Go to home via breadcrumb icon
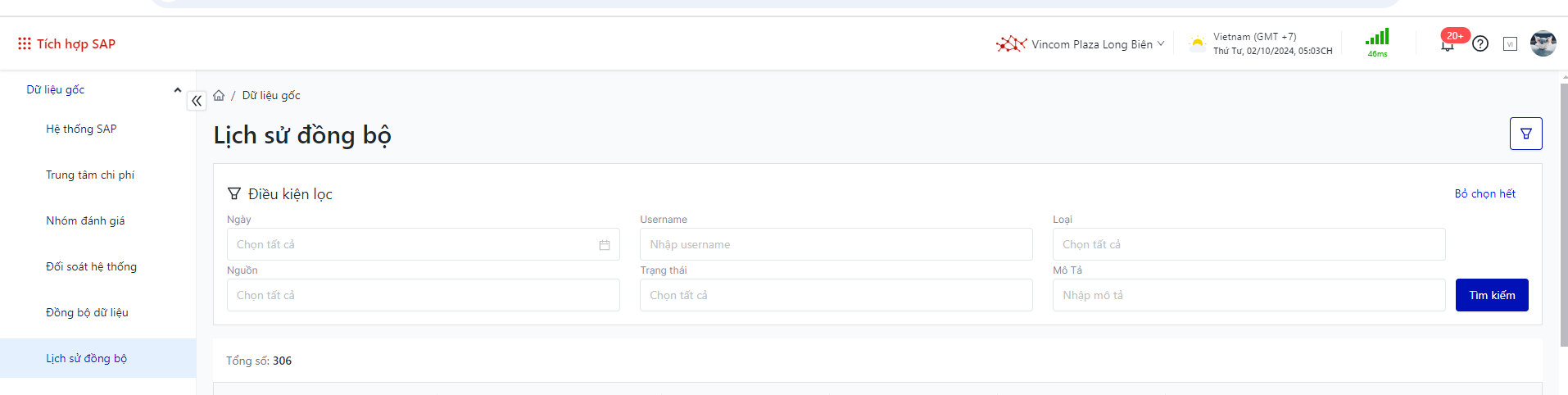 tap(219, 96)
